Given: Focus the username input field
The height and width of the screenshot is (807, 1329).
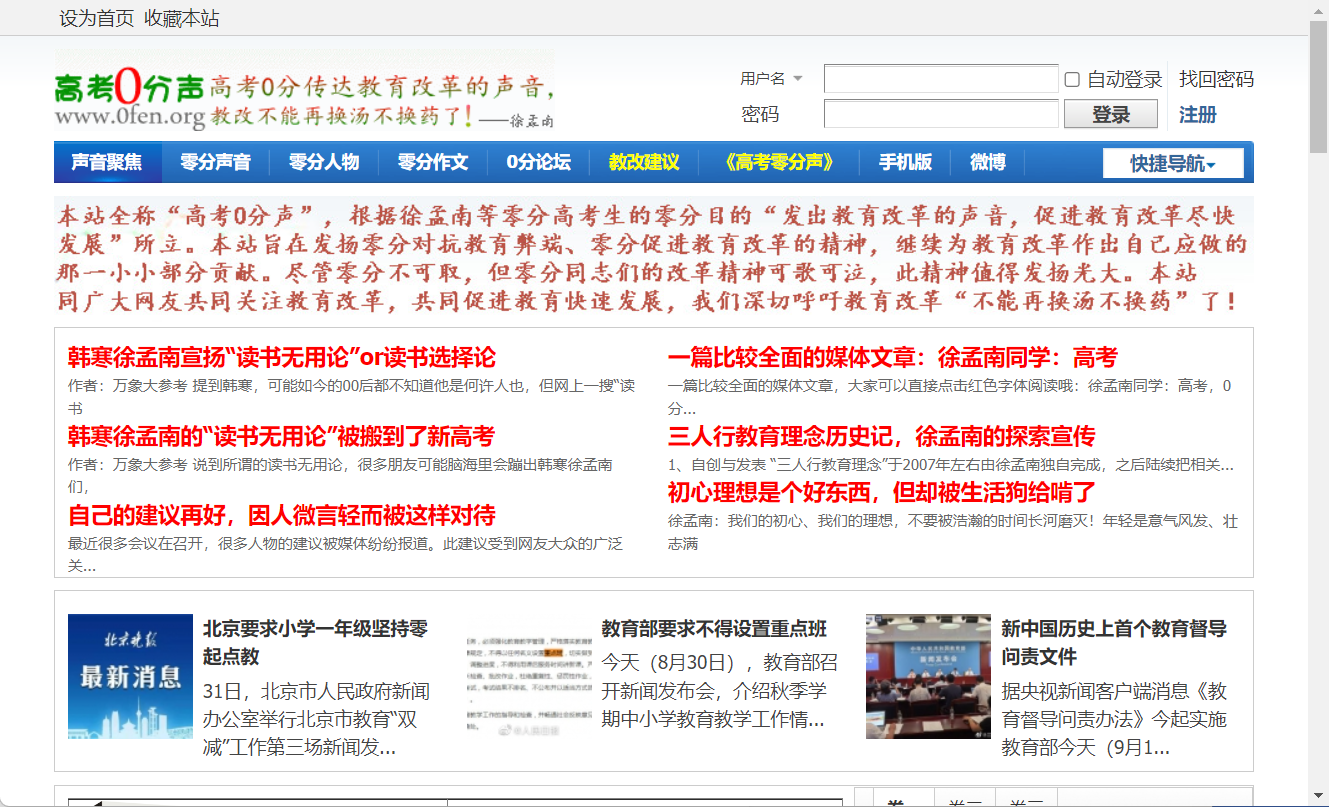Looking at the screenshot, I should pos(941,79).
